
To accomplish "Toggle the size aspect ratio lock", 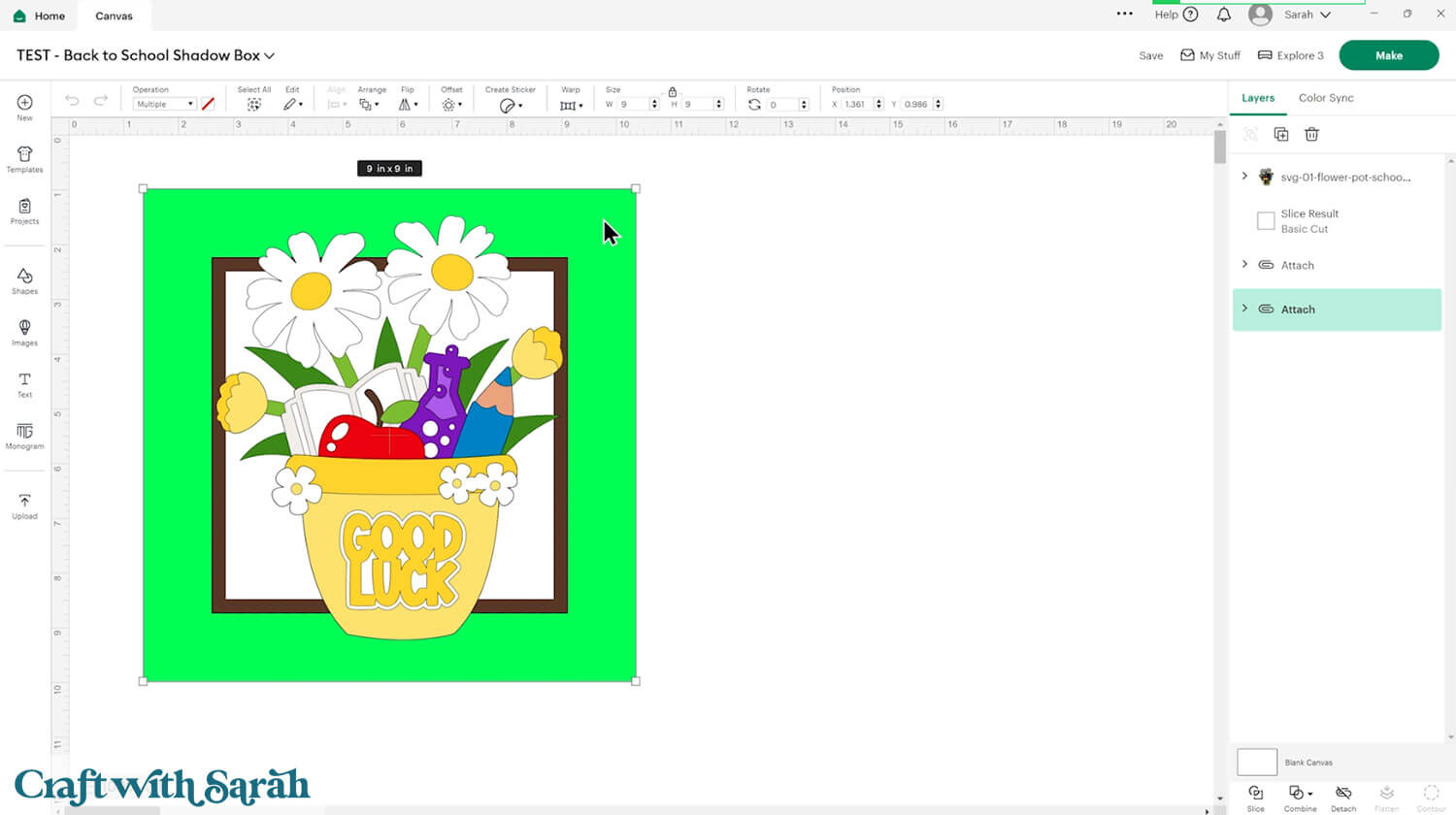I will pos(672,92).
